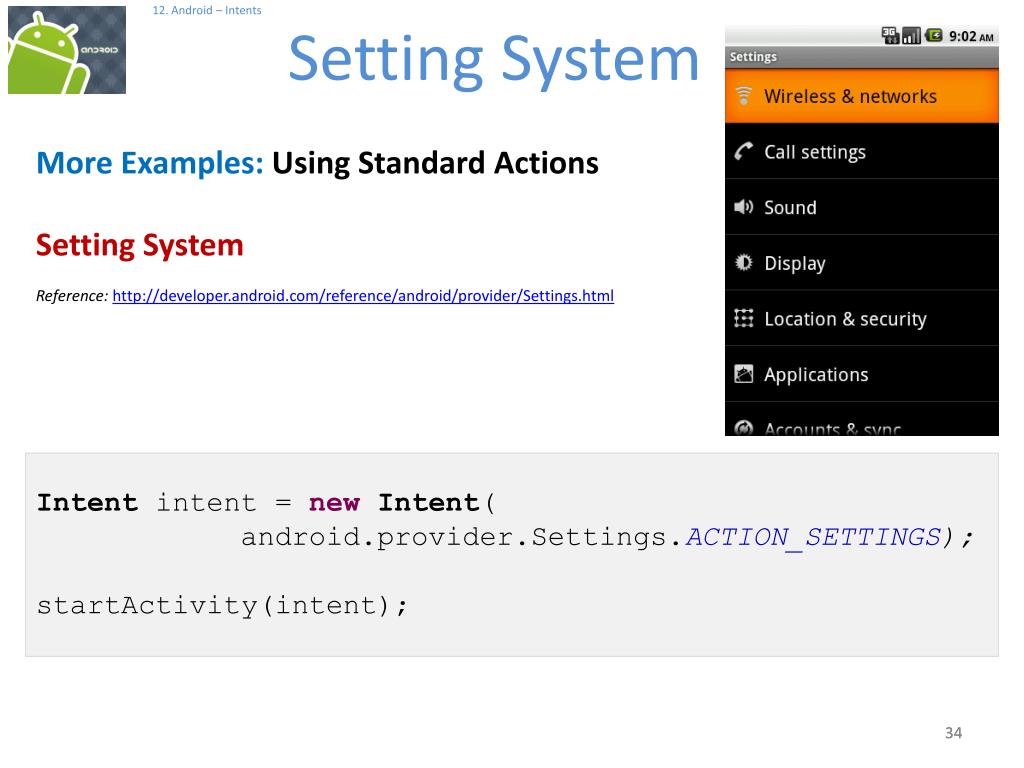
Task: Open Location & security entry
Action: point(861,318)
